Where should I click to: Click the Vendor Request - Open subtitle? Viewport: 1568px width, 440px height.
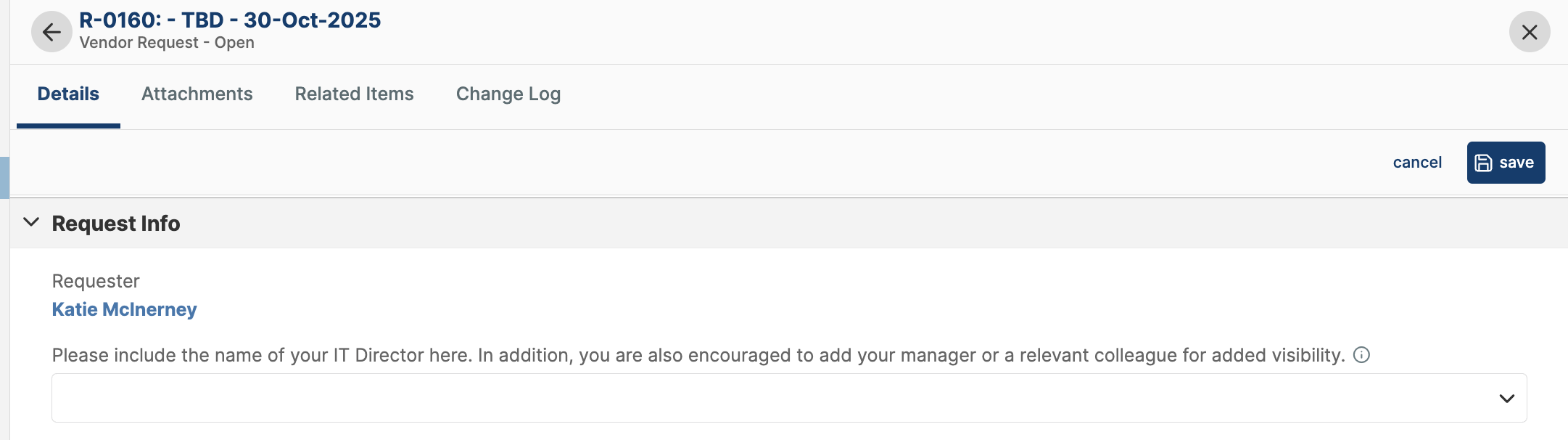point(167,42)
